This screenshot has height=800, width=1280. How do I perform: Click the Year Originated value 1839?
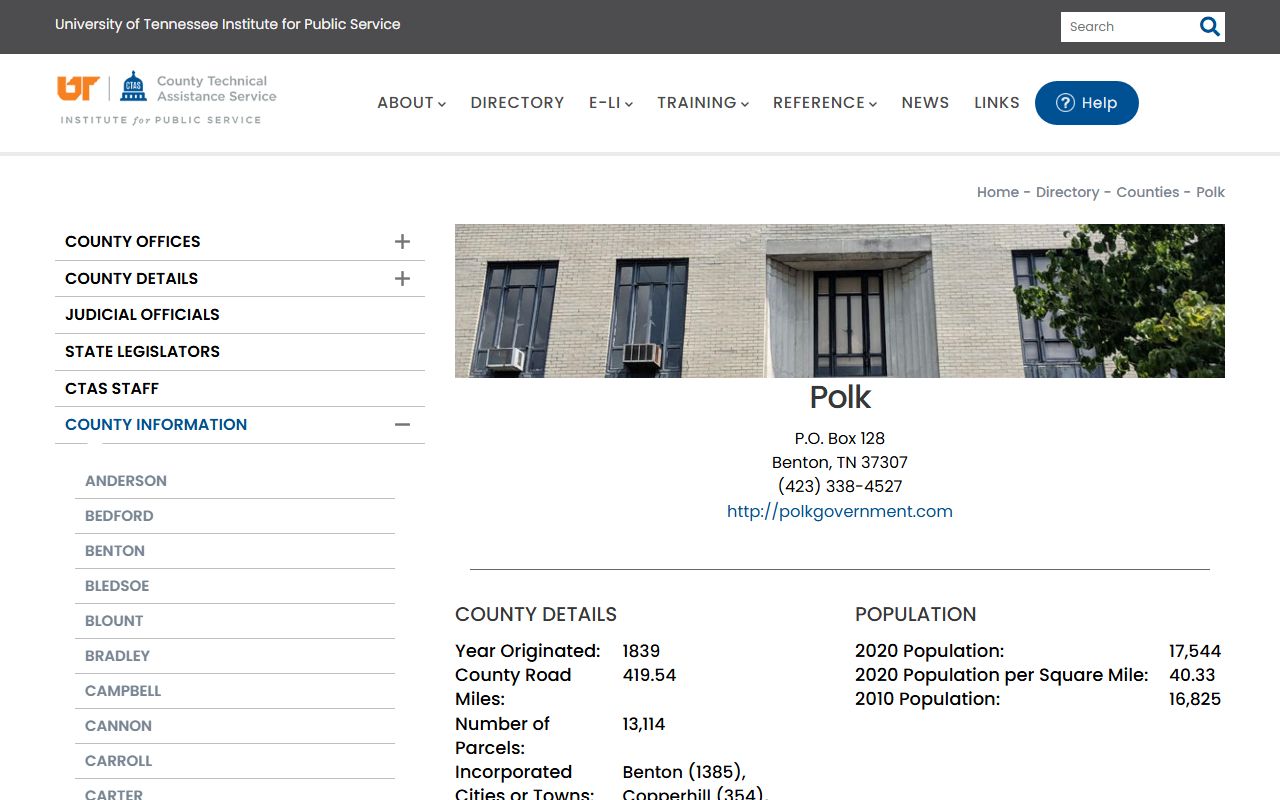[641, 651]
